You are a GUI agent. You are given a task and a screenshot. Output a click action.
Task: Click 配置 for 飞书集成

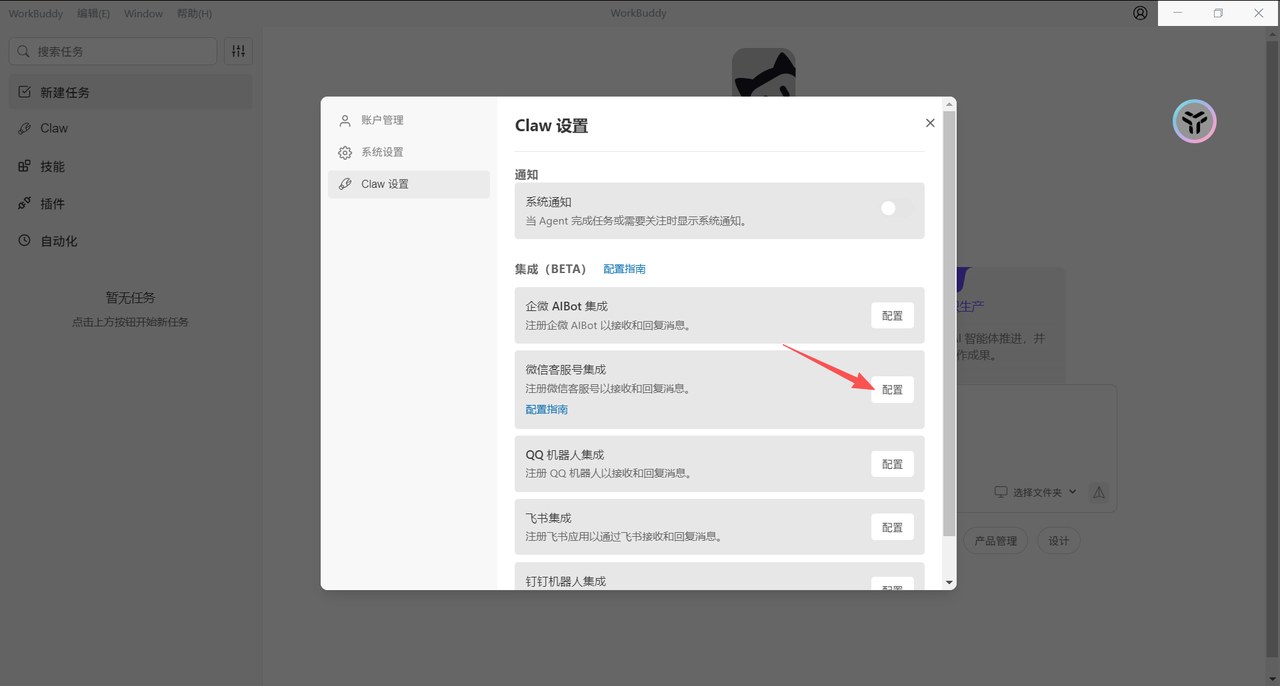tap(892, 527)
